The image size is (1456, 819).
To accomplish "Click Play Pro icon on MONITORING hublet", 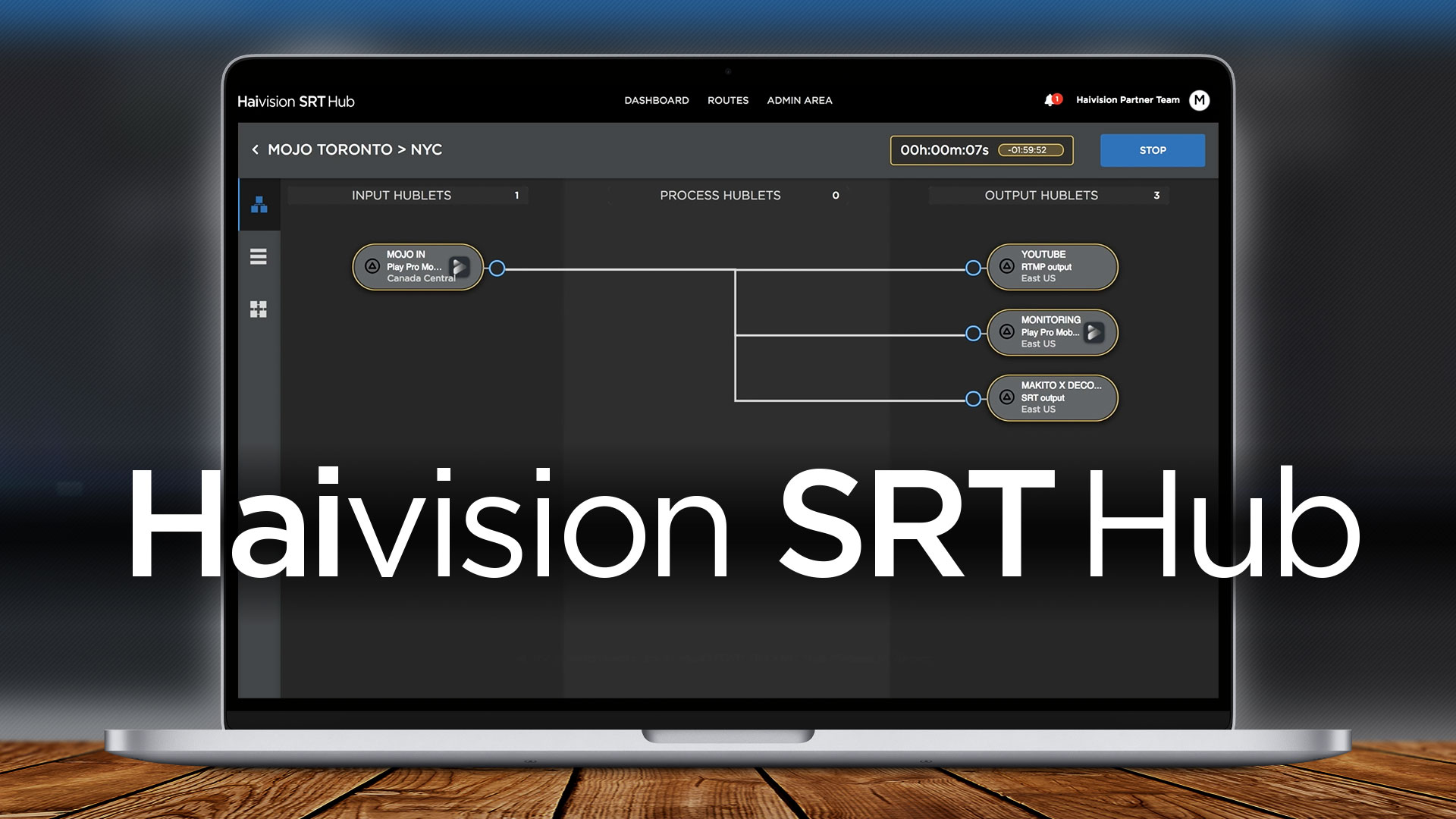I will 1094,331.
